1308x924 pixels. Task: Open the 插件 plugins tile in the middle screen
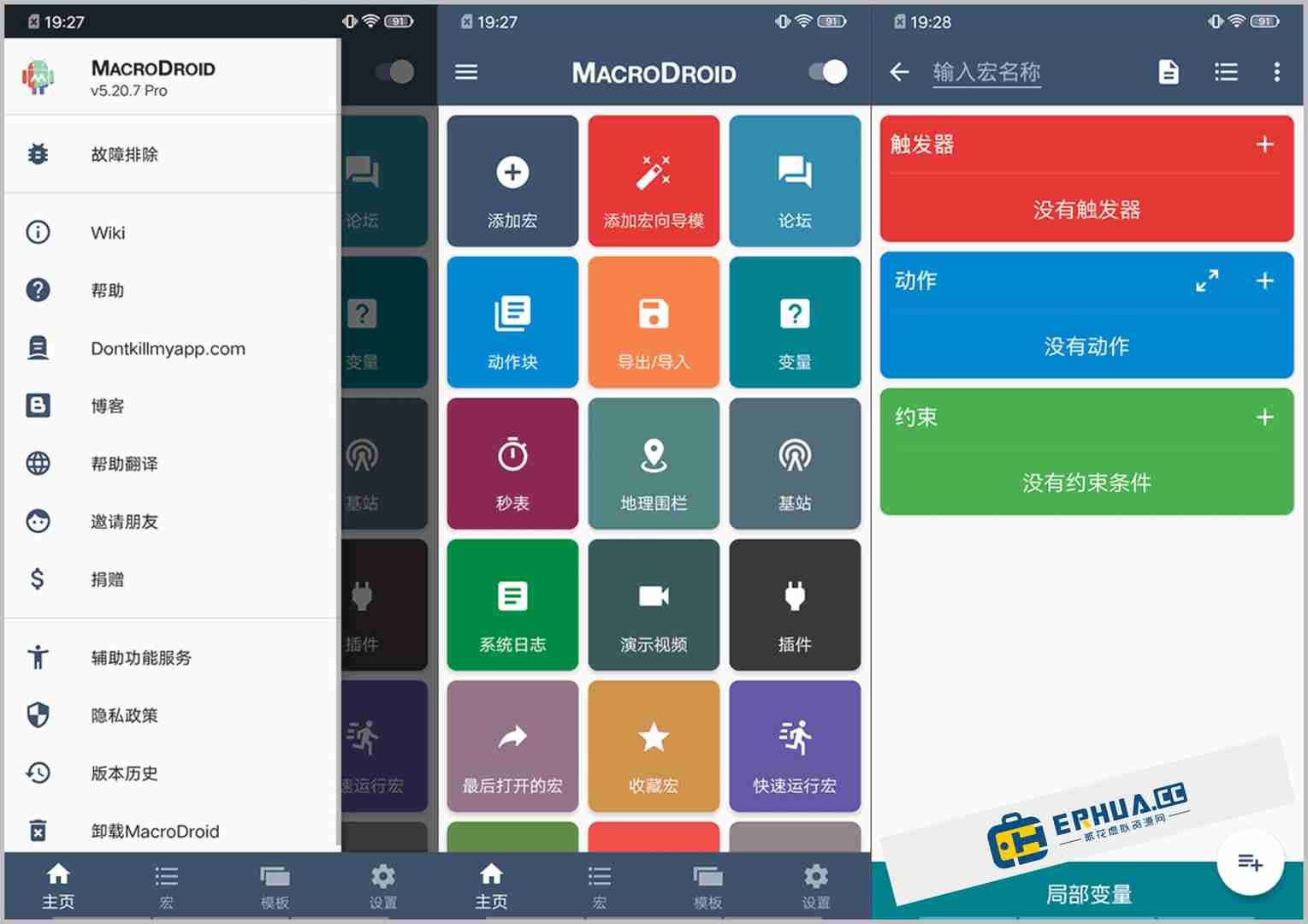795,605
